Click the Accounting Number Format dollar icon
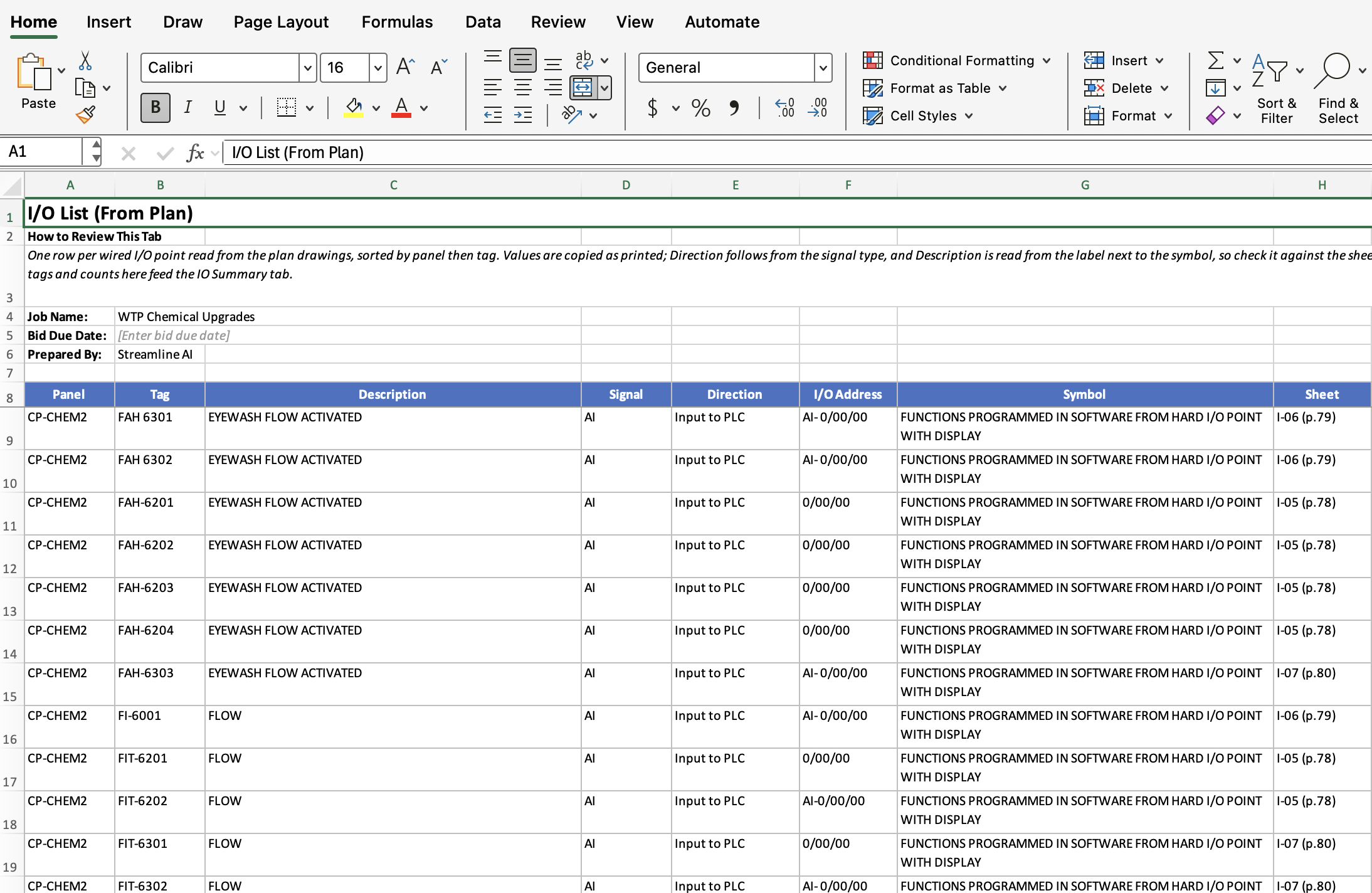Viewport: 1372px width, 893px height. pos(653,108)
